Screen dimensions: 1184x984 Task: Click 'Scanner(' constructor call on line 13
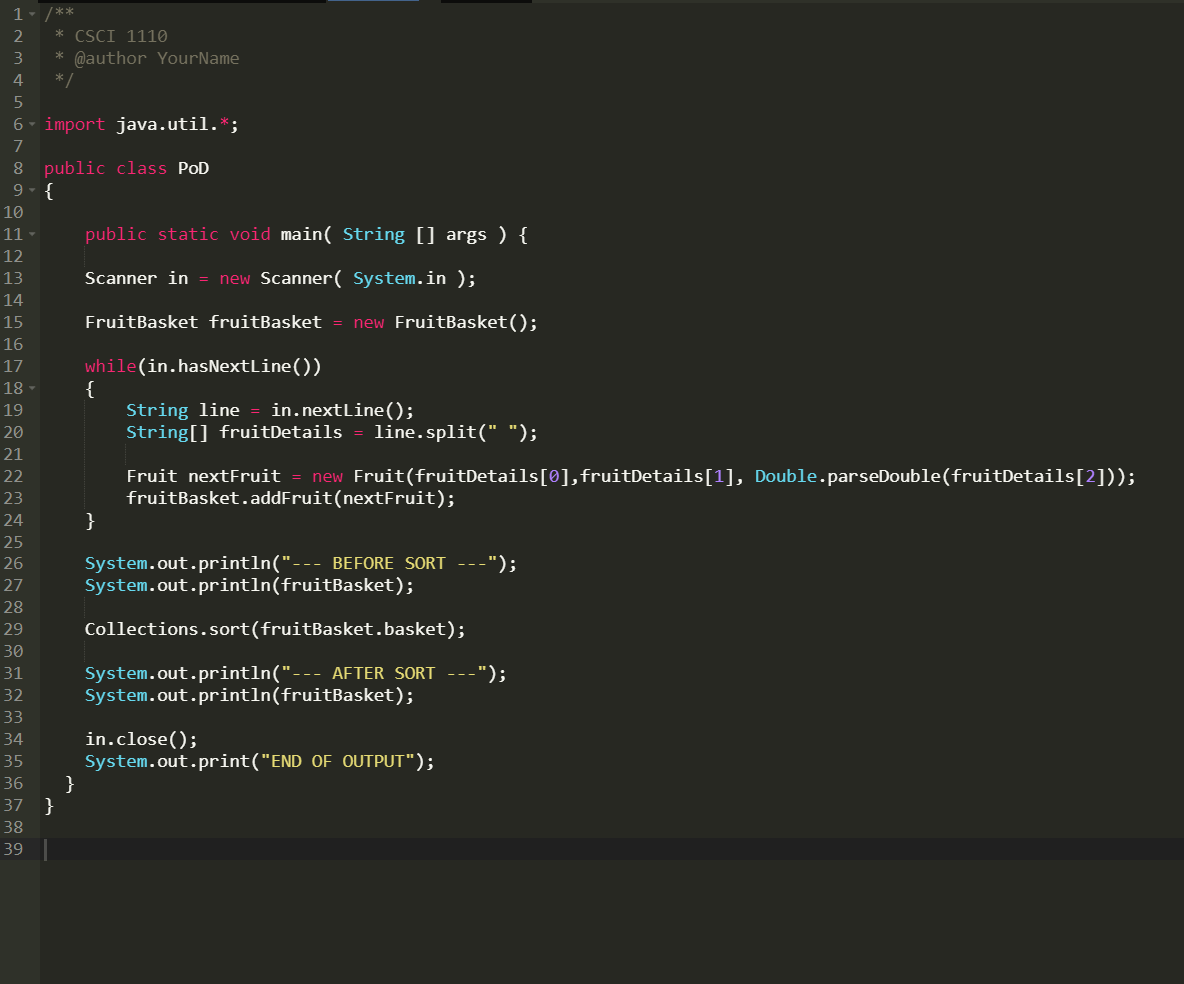(x=301, y=278)
